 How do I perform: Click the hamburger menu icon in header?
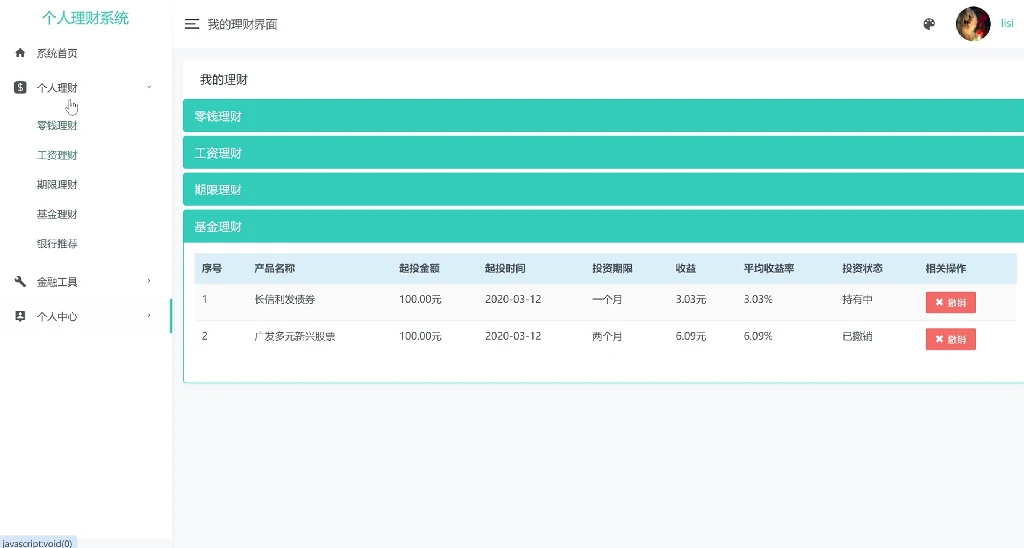(192, 24)
